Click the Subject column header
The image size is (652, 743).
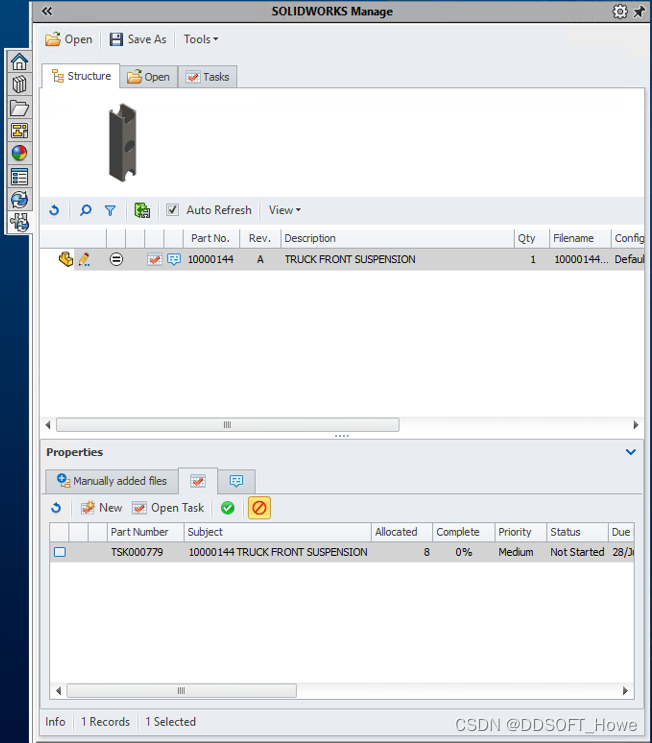[277, 532]
